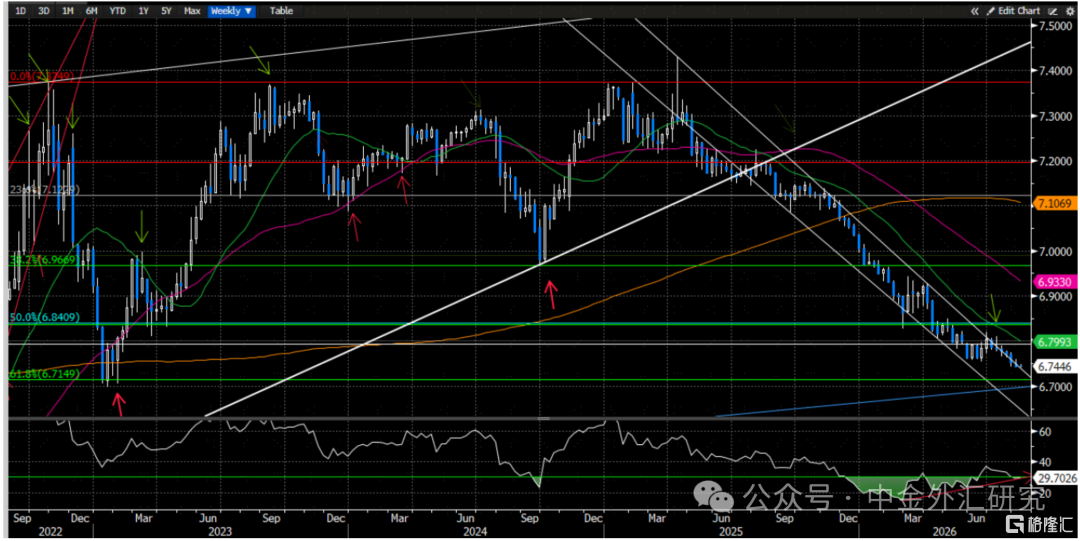Select the 23.6% Fibonacci level label
1080x541 pixels.
pyautogui.click(x=44, y=190)
